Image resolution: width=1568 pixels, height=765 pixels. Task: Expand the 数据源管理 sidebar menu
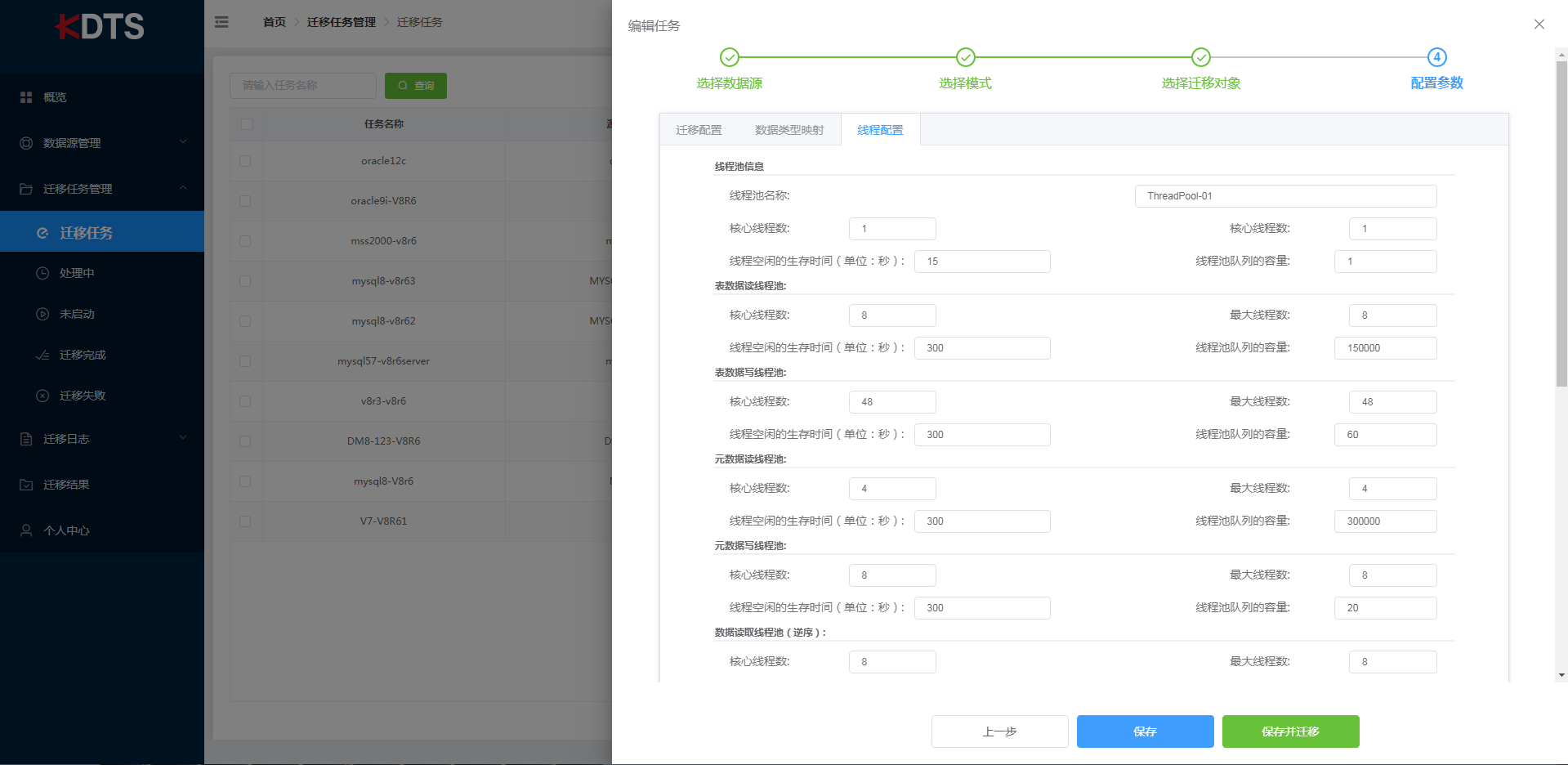tap(102, 143)
